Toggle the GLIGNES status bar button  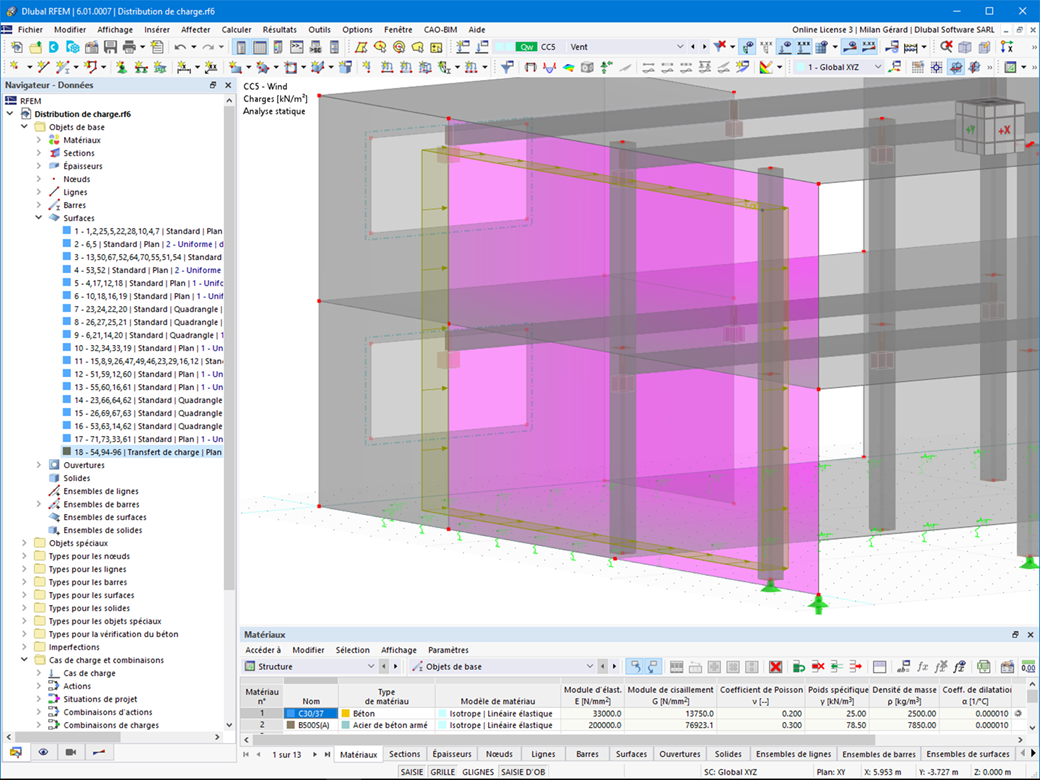(x=478, y=771)
